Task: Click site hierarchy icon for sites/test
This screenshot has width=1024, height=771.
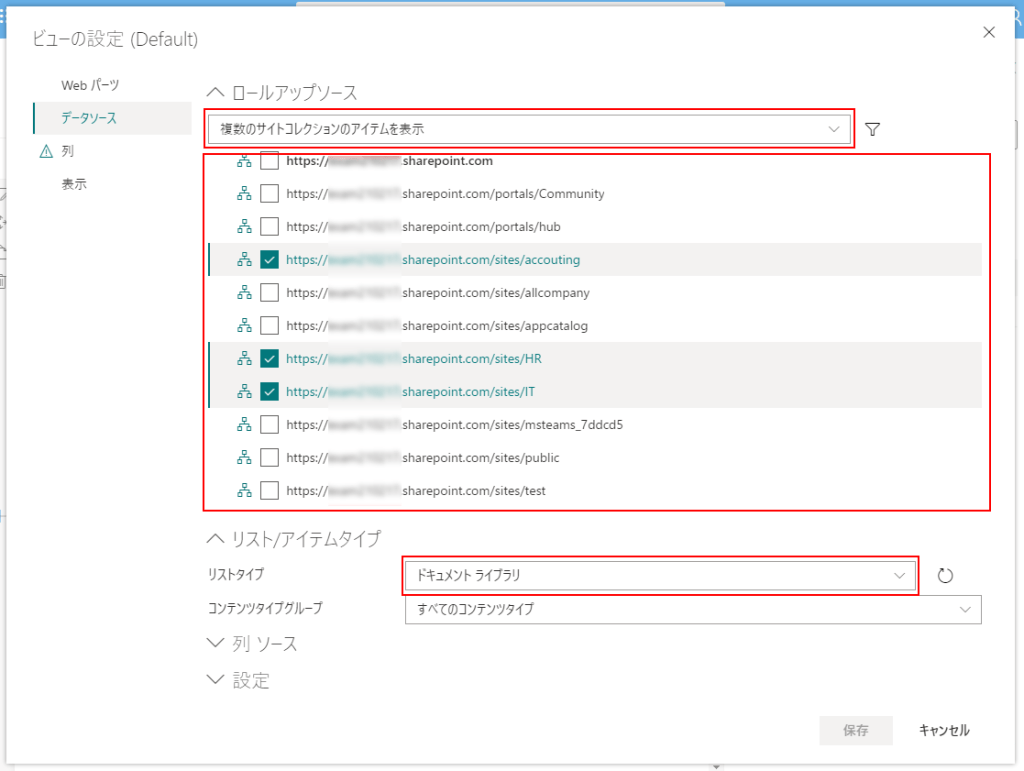Action: 244,490
